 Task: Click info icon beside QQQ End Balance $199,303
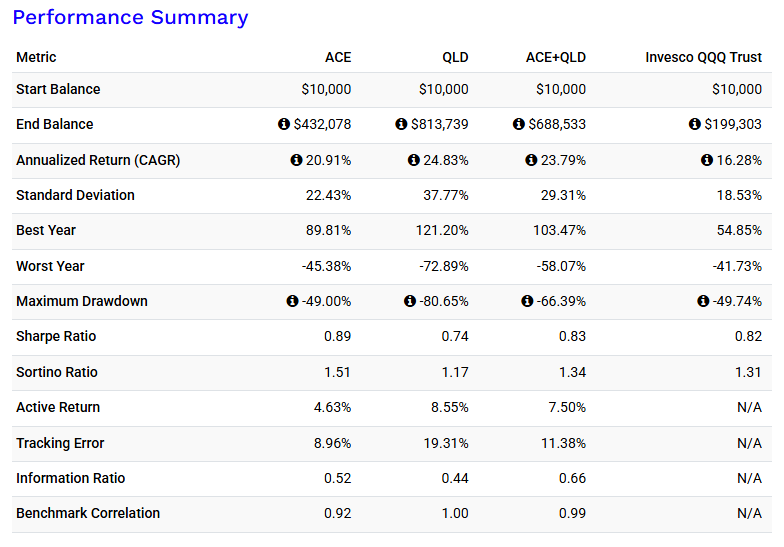point(694,124)
